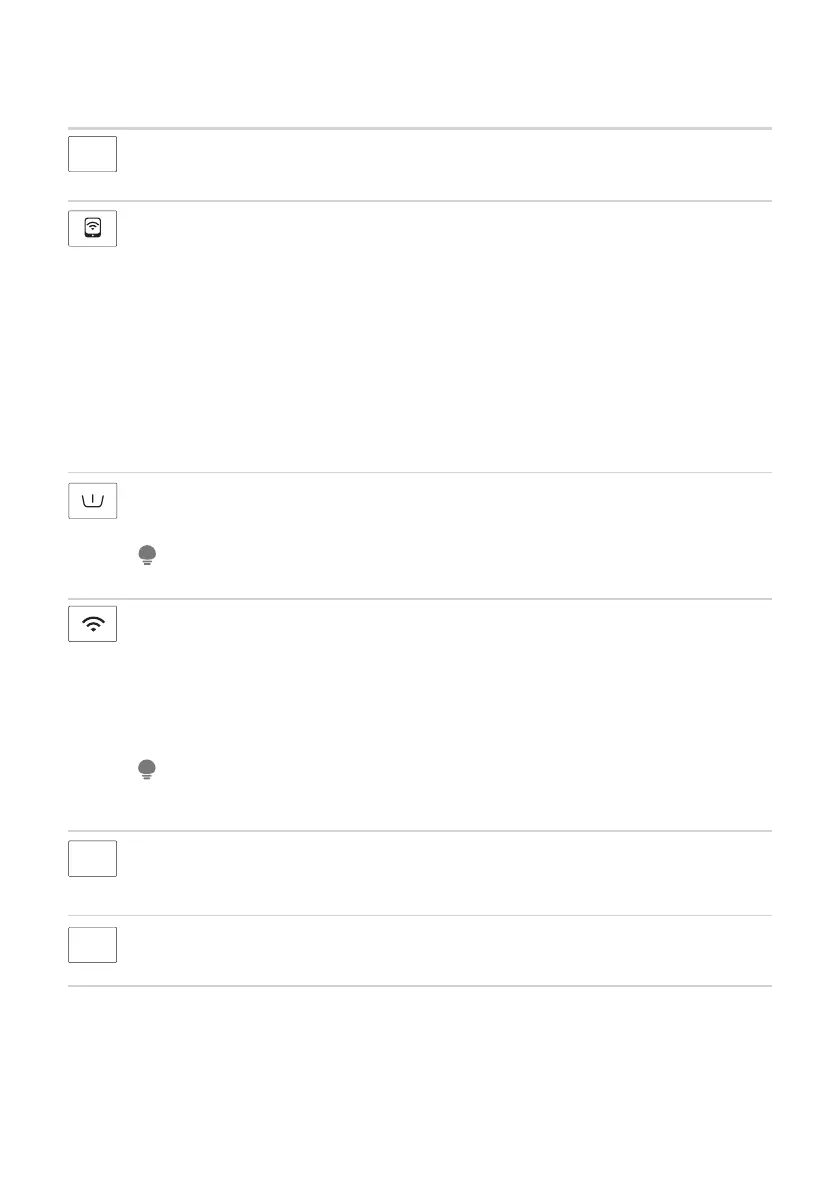Click the final divider at table bottom
This screenshot has width=839, height=1191.
coord(419,986)
